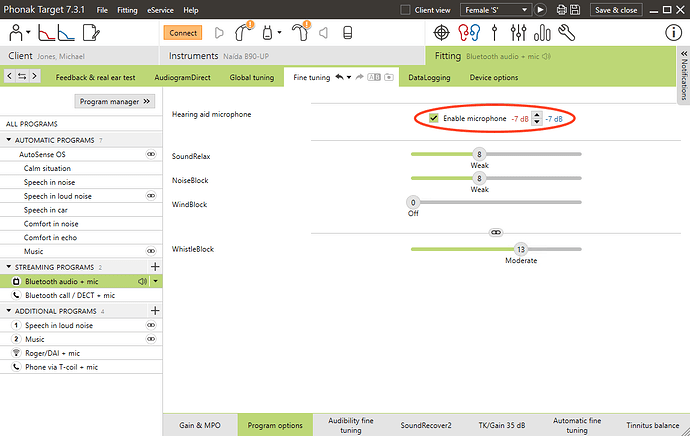Image resolution: width=690 pixels, height=436 pixels.
Task: Open the eService menu
Action: tap(160, 10)
